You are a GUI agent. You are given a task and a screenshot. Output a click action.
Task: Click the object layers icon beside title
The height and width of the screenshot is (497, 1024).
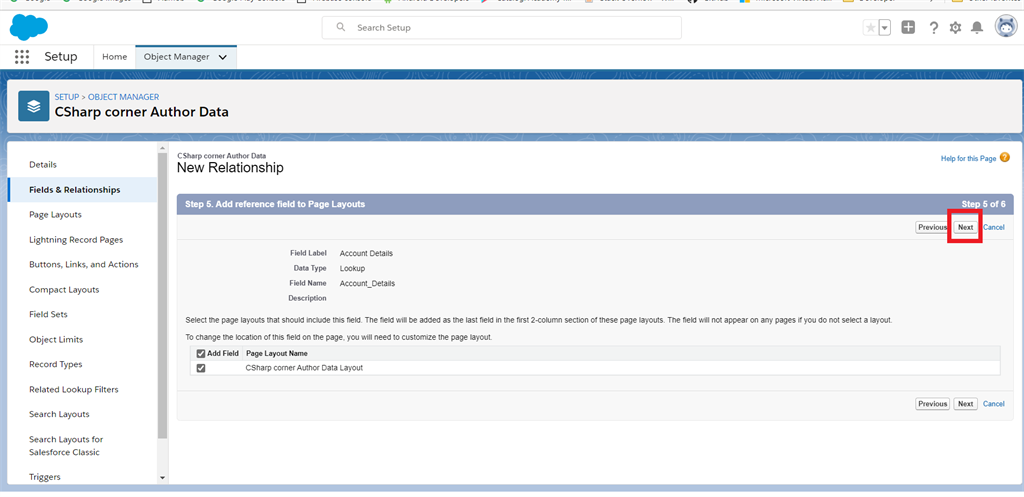[x=34, y=106]
